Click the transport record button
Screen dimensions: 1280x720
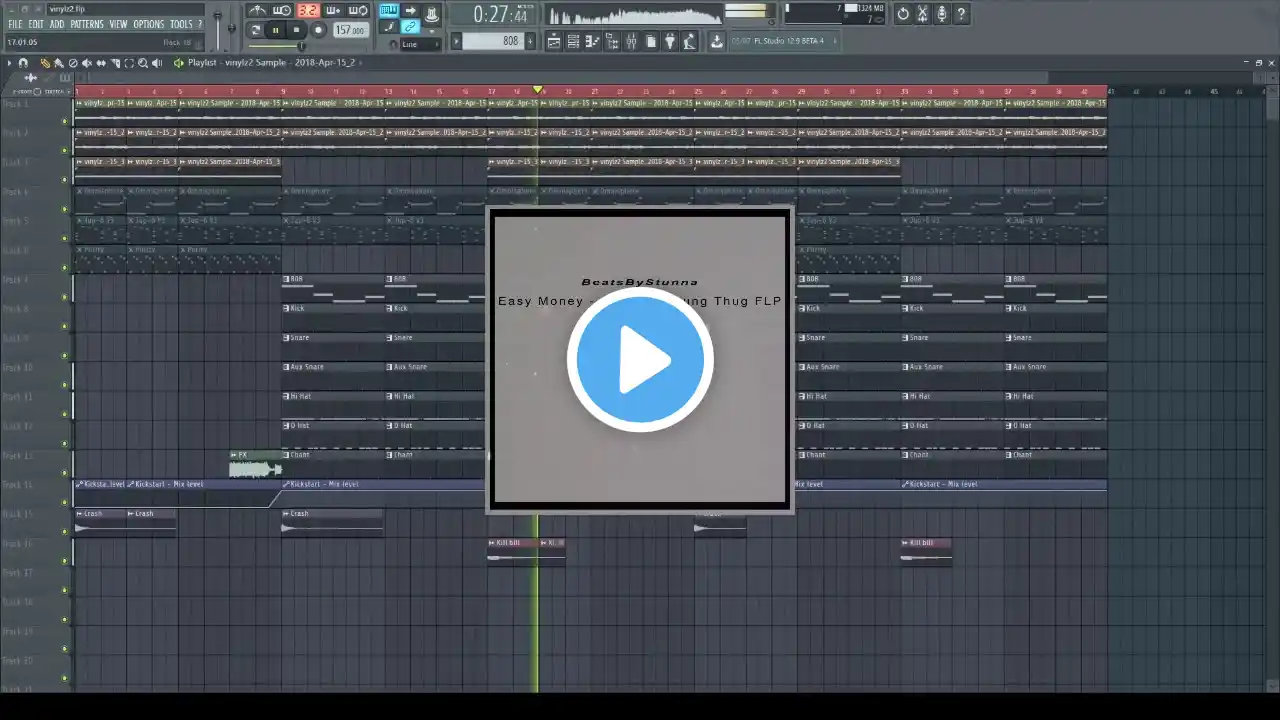tap(319, 30)
